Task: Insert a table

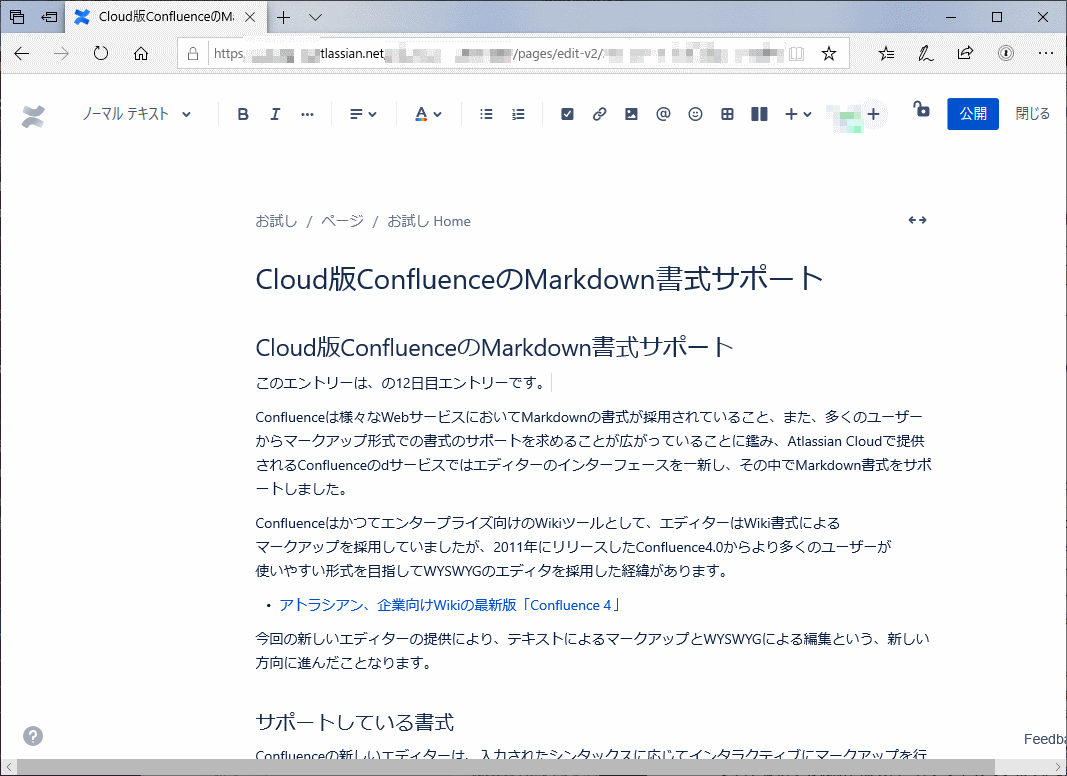Action: point(727,114)
